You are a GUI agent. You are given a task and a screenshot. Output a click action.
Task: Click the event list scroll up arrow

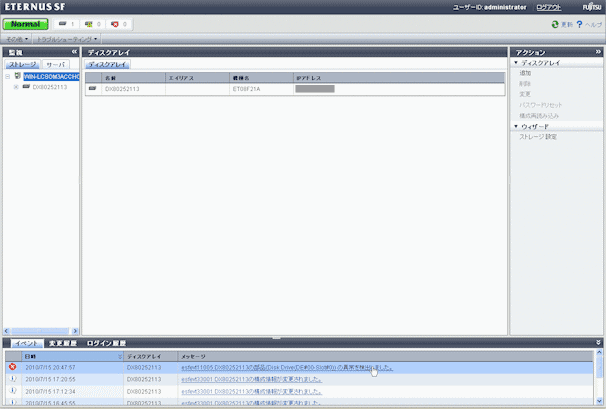[599, 353]
